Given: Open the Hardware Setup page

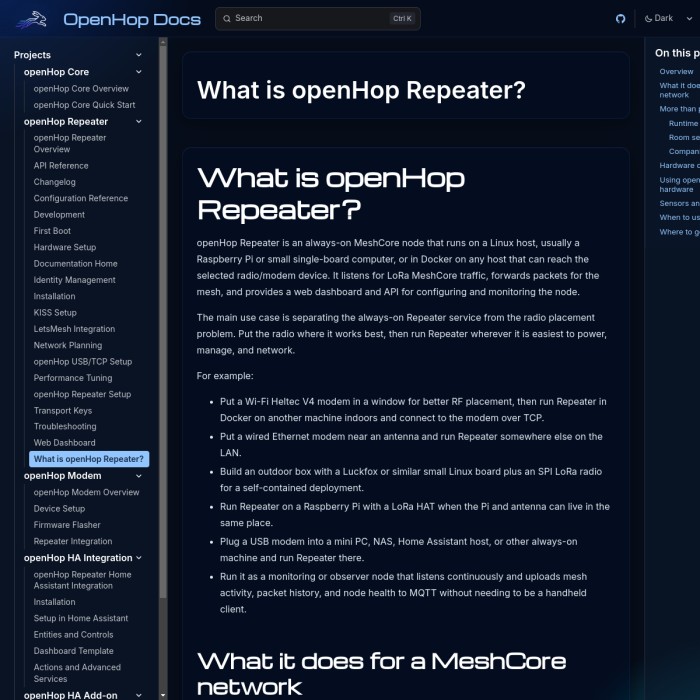Looking at the screenshot, I should 65,247.
